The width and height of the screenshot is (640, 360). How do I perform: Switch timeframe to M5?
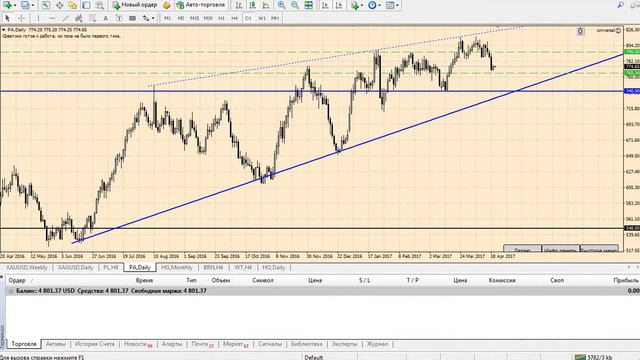181,18
